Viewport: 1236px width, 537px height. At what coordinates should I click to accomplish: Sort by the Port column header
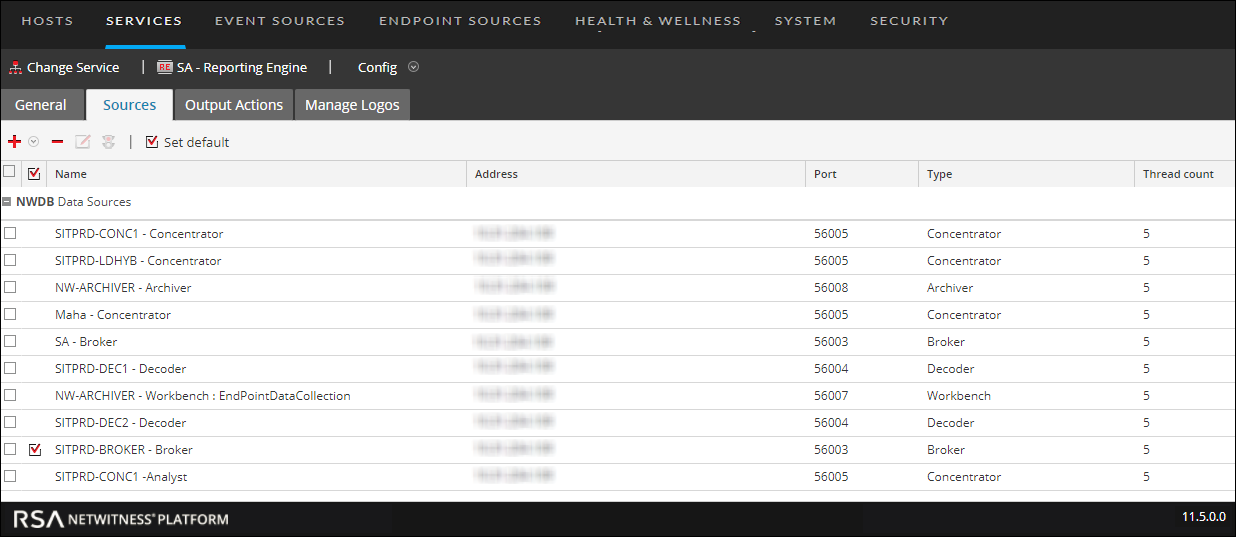click(825, 174)
